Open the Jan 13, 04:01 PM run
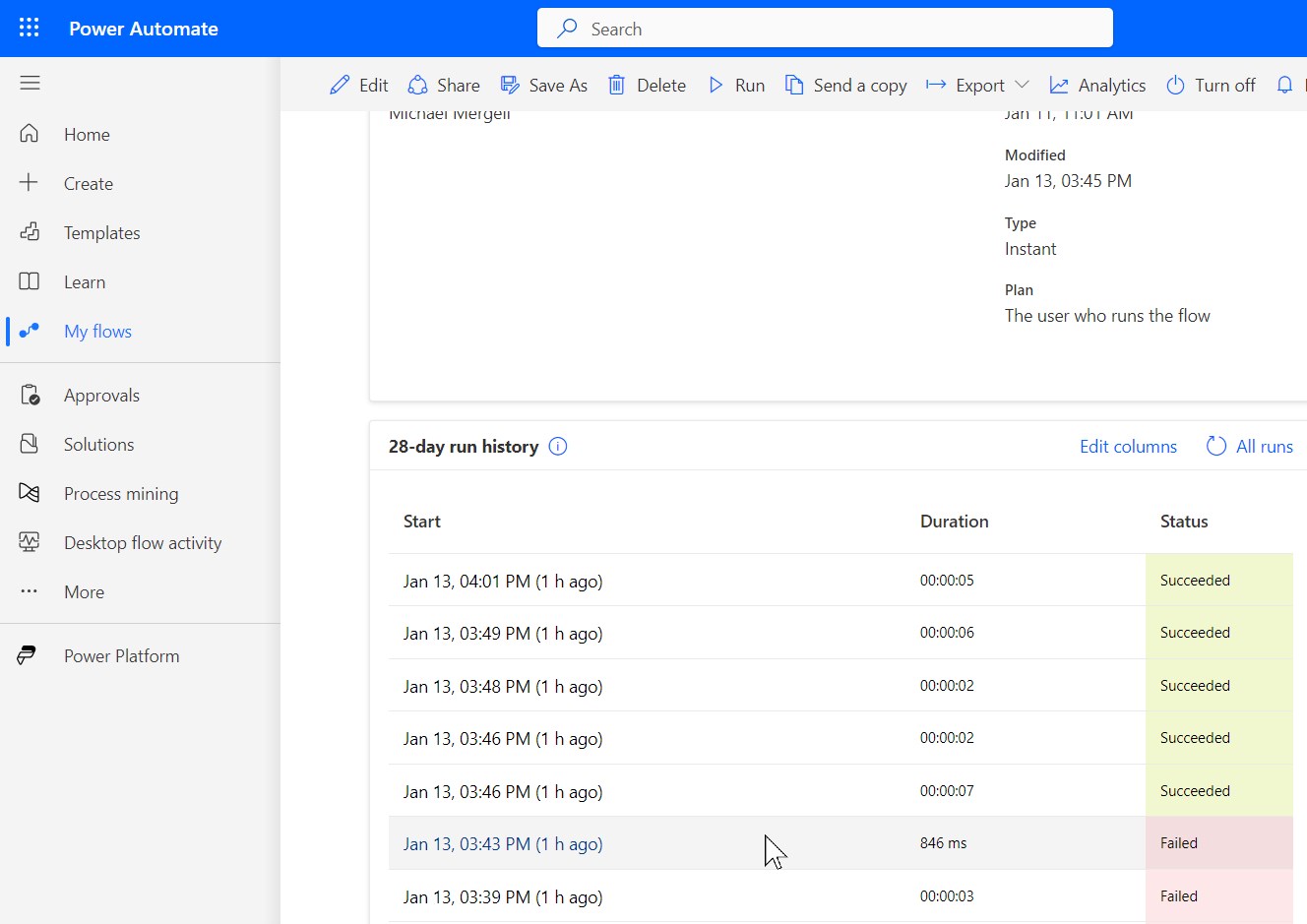This screenshot has height=924, width=1307. click(503, 581)
